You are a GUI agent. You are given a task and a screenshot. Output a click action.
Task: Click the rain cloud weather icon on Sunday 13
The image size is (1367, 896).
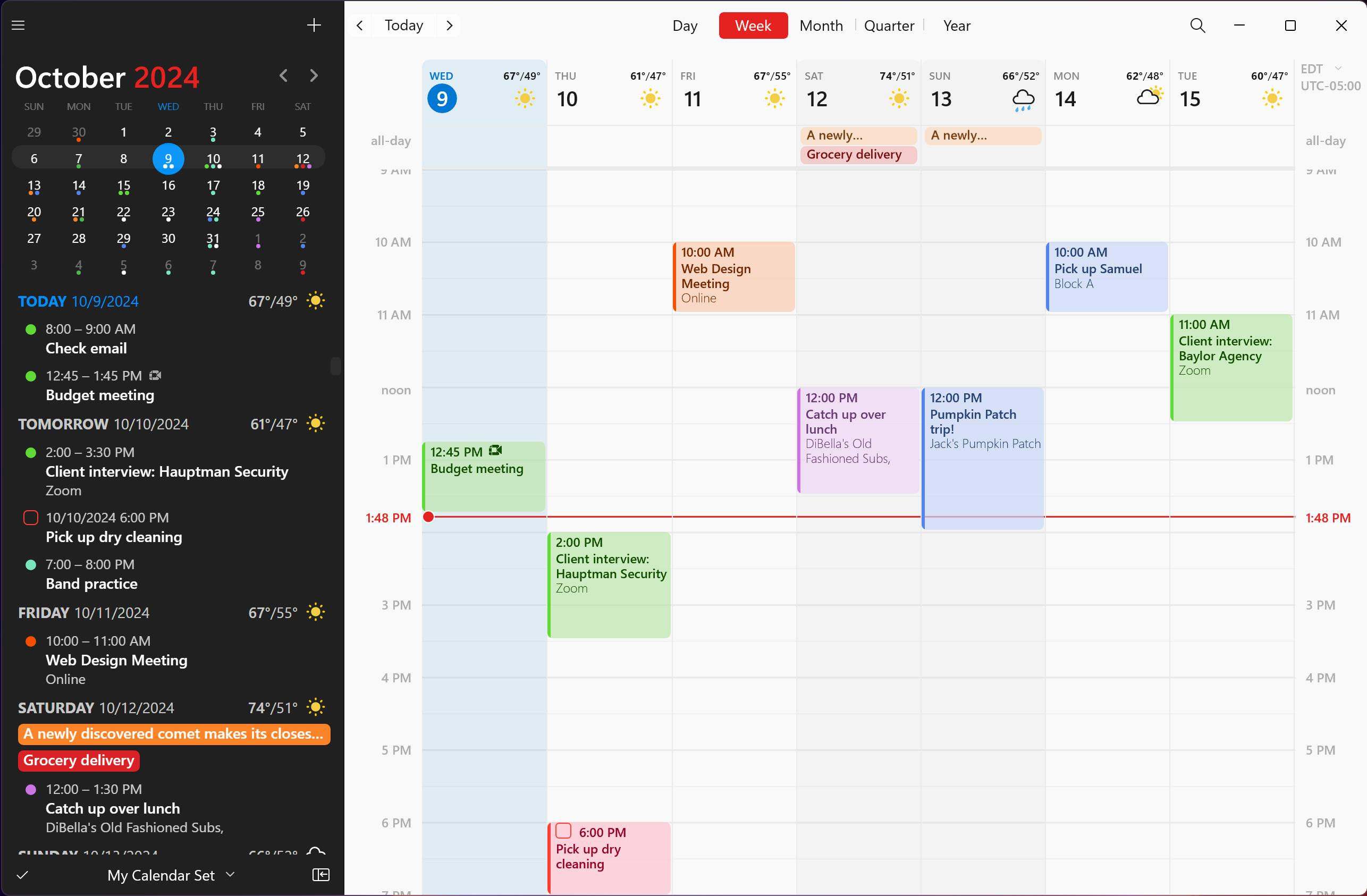click(1023, 100)
